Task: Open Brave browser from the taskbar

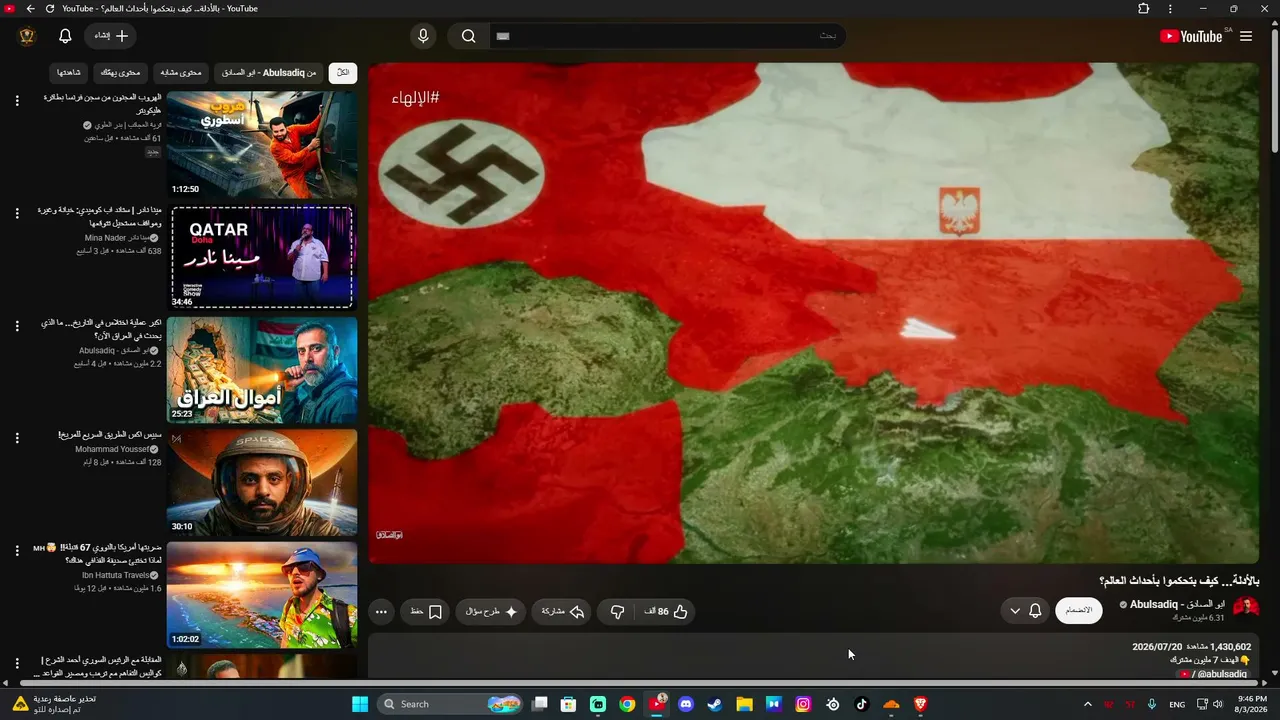Action: pyautogui.click(x=921, y=704)
